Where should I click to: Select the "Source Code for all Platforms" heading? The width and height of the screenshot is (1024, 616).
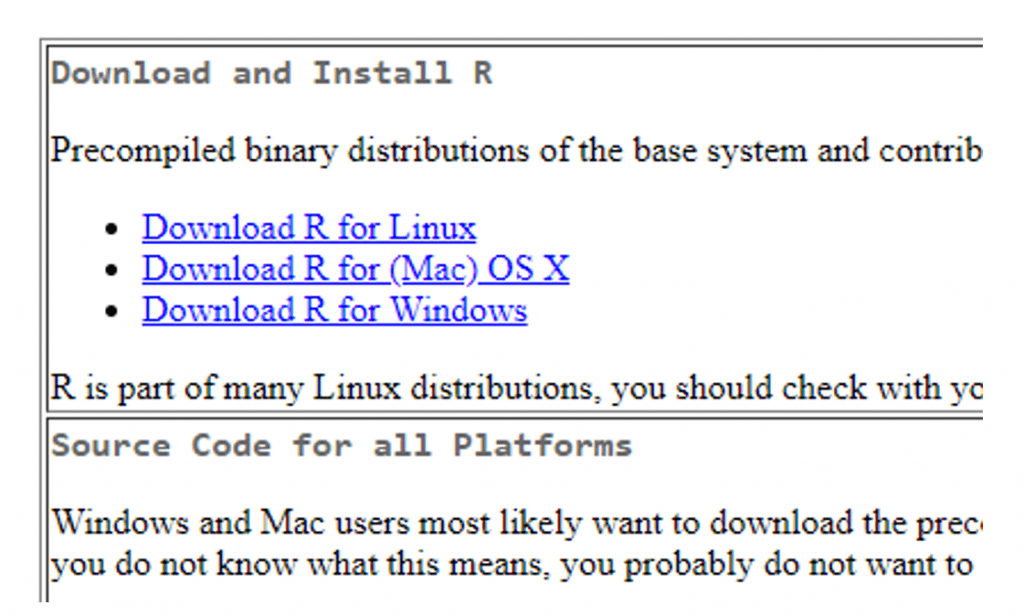point(342,445)
